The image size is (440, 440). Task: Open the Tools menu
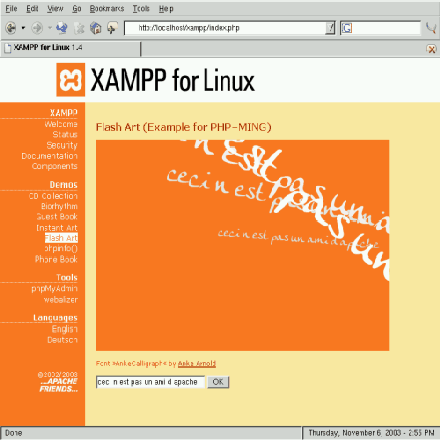click(x=141, y=9)
